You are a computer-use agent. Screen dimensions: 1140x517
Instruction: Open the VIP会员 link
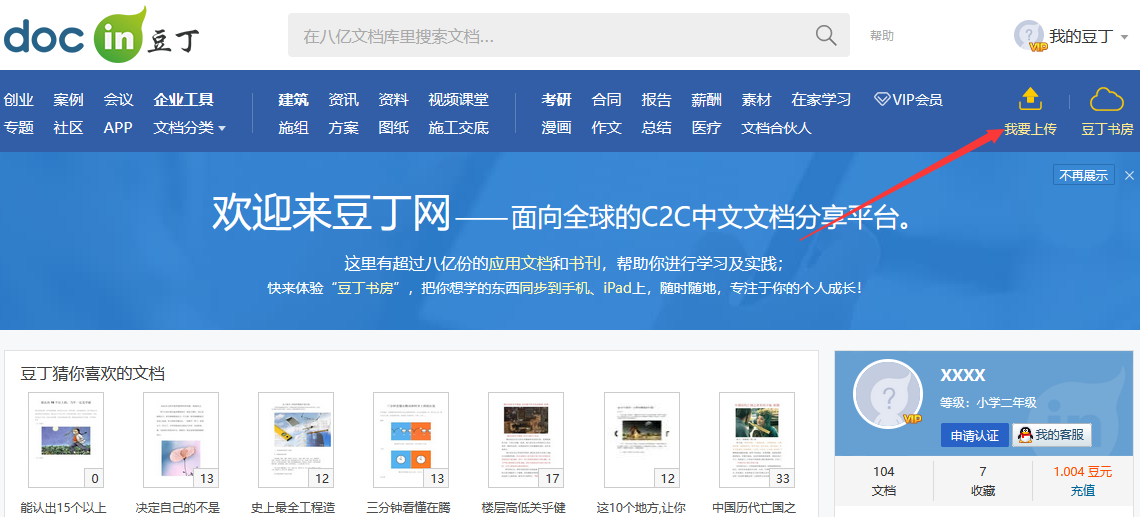point(908,100)
